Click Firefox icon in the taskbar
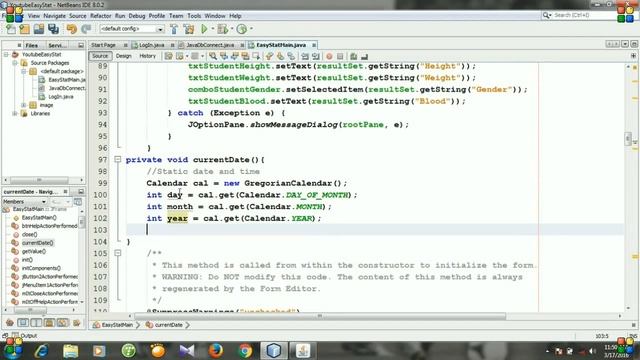 point(216,351)
